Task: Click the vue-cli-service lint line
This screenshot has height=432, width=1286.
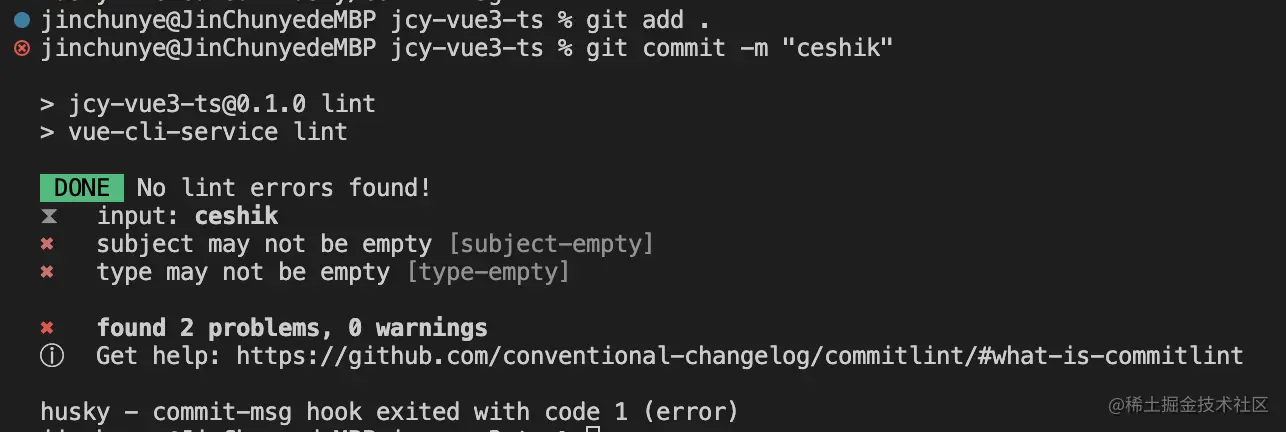Action: [x=194, y=132]
